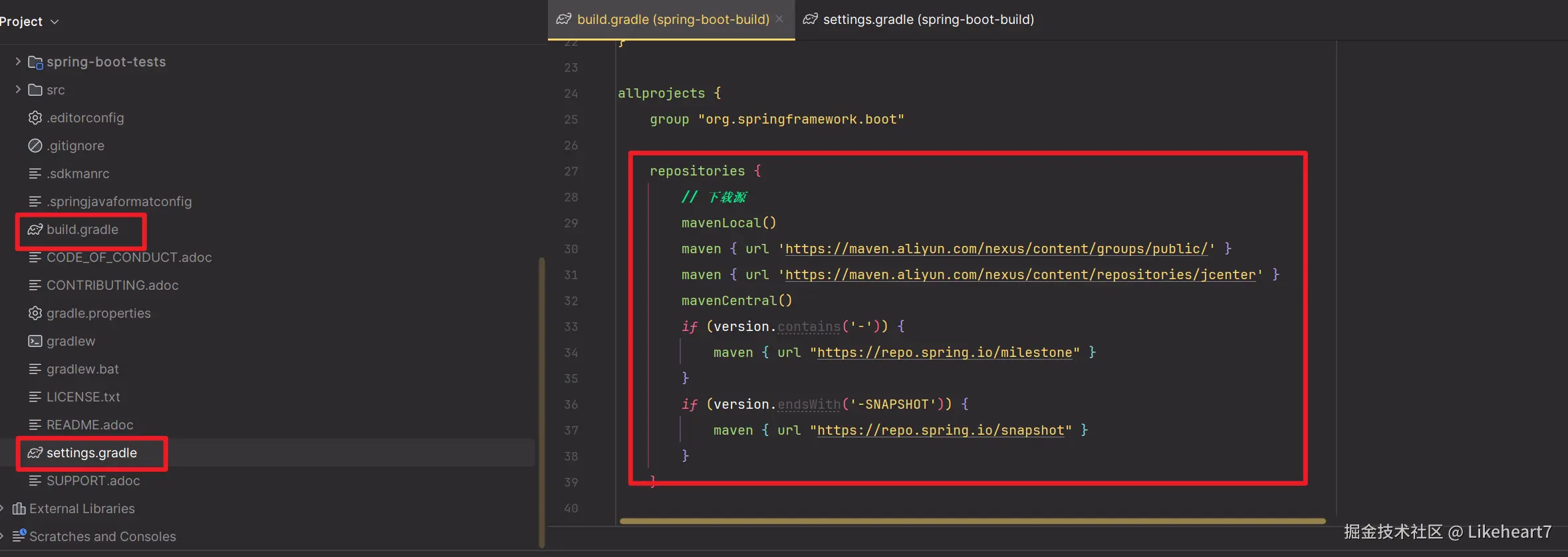Image resolution: width=1568 pixels, height=557 pixels.
Task: Click the spring-boot-tests module folder icon
Action: click(x=35, y=62)
